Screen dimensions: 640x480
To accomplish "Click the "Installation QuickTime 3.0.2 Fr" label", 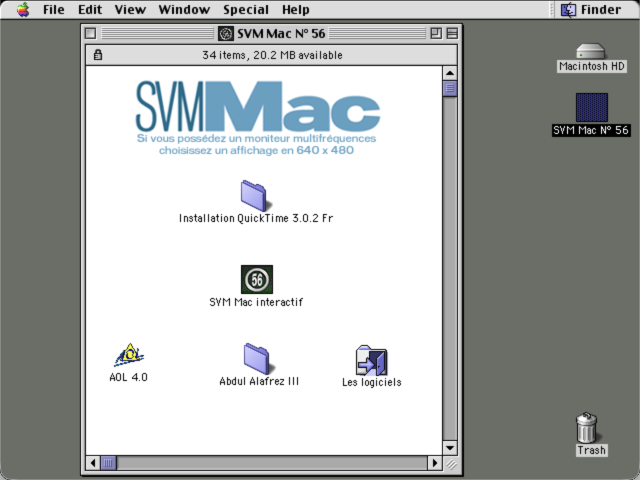I will [256, 218].
